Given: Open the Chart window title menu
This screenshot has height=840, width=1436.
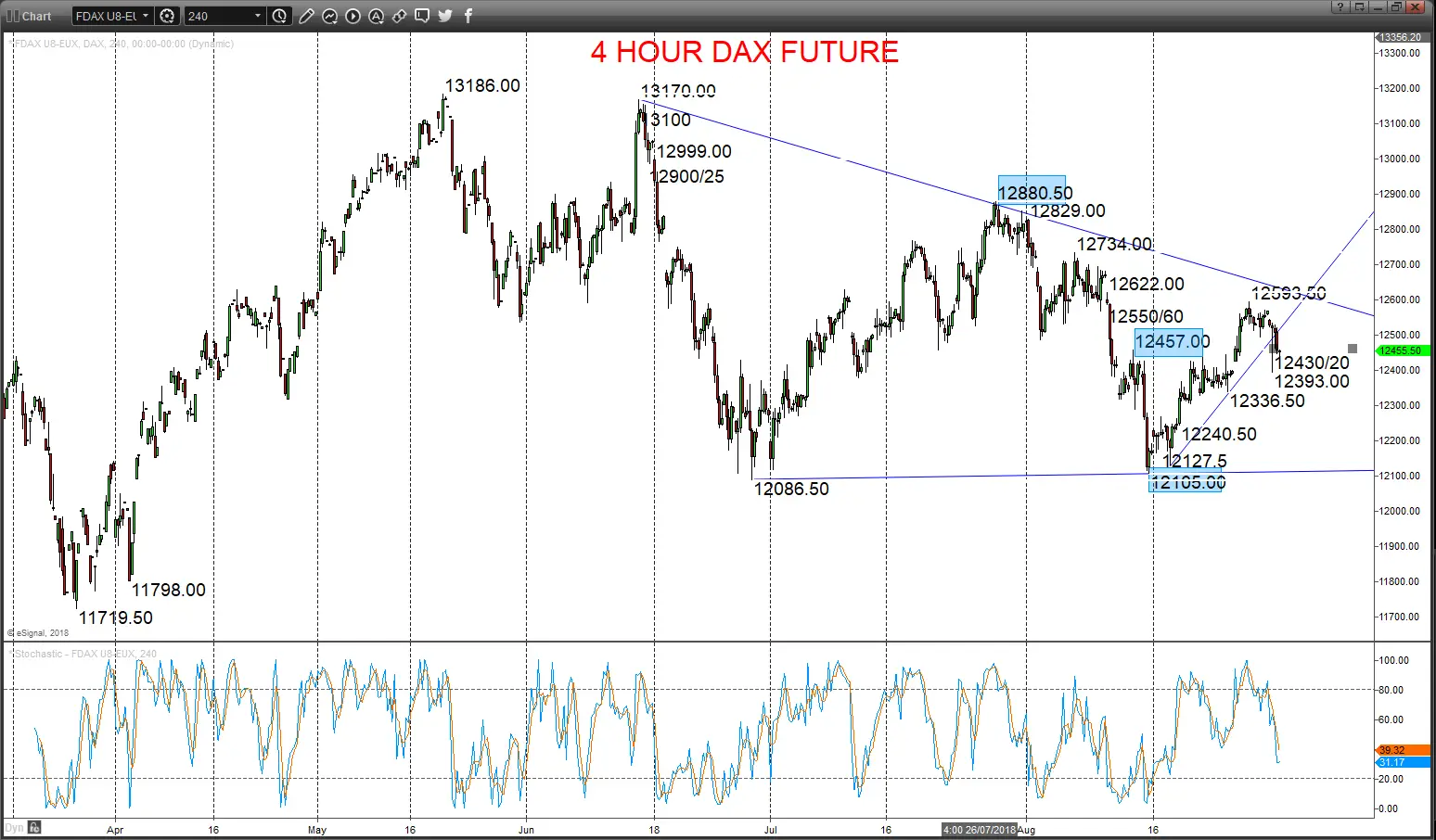Looking at the screenshot, I should tap(30, 16).
